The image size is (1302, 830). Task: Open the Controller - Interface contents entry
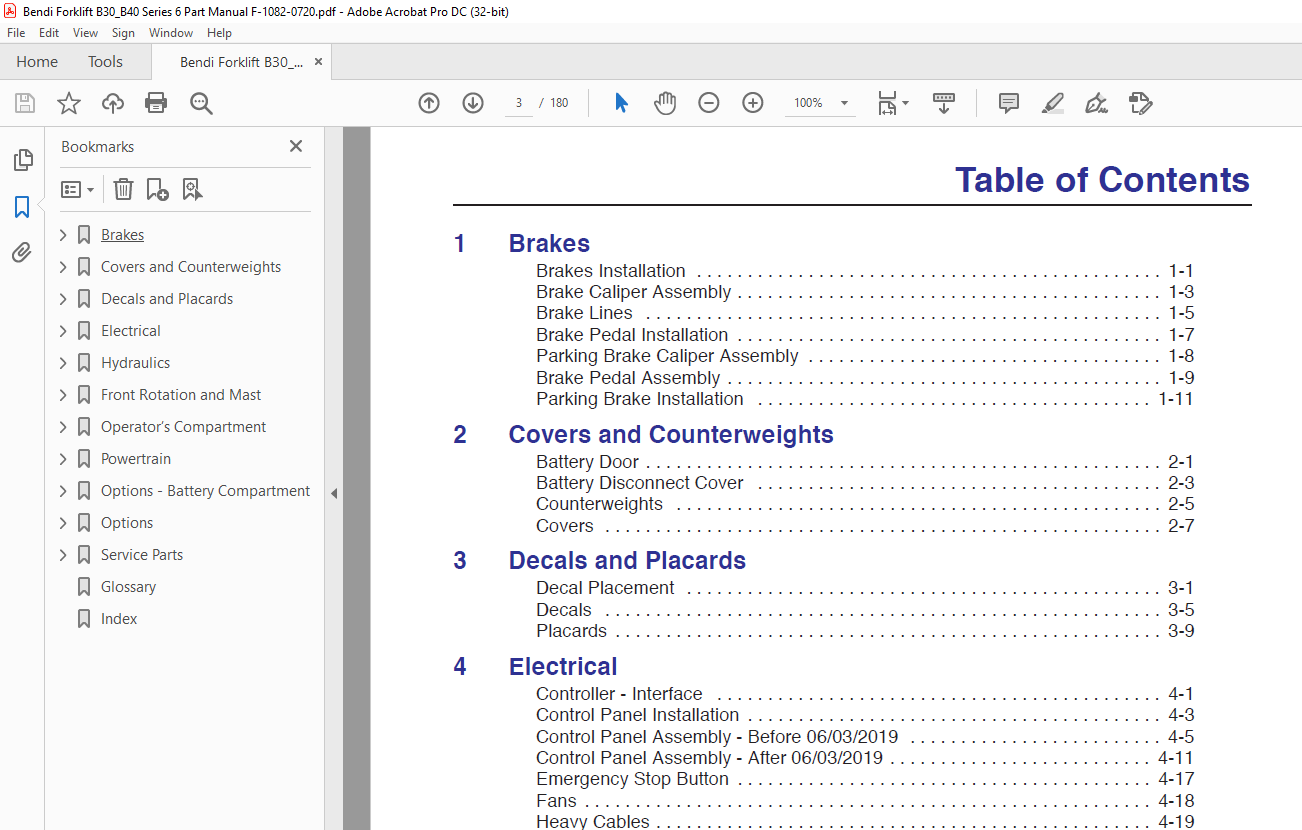[x=865, y=694]
